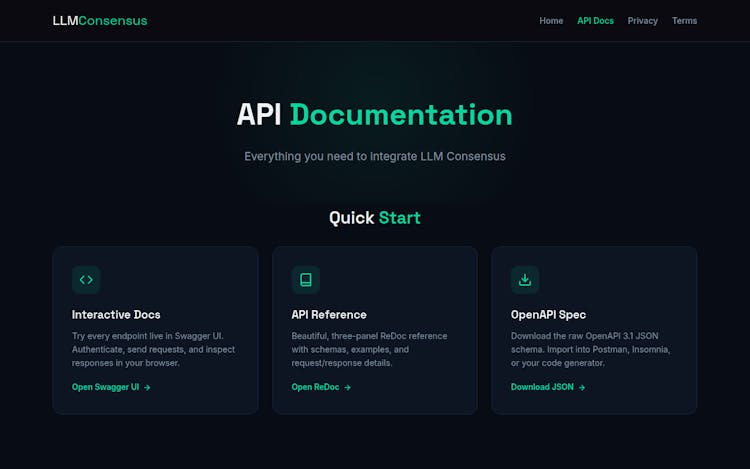
Task: Click the code brackets icon on Interactive Docs
Action: coord(86,280)
